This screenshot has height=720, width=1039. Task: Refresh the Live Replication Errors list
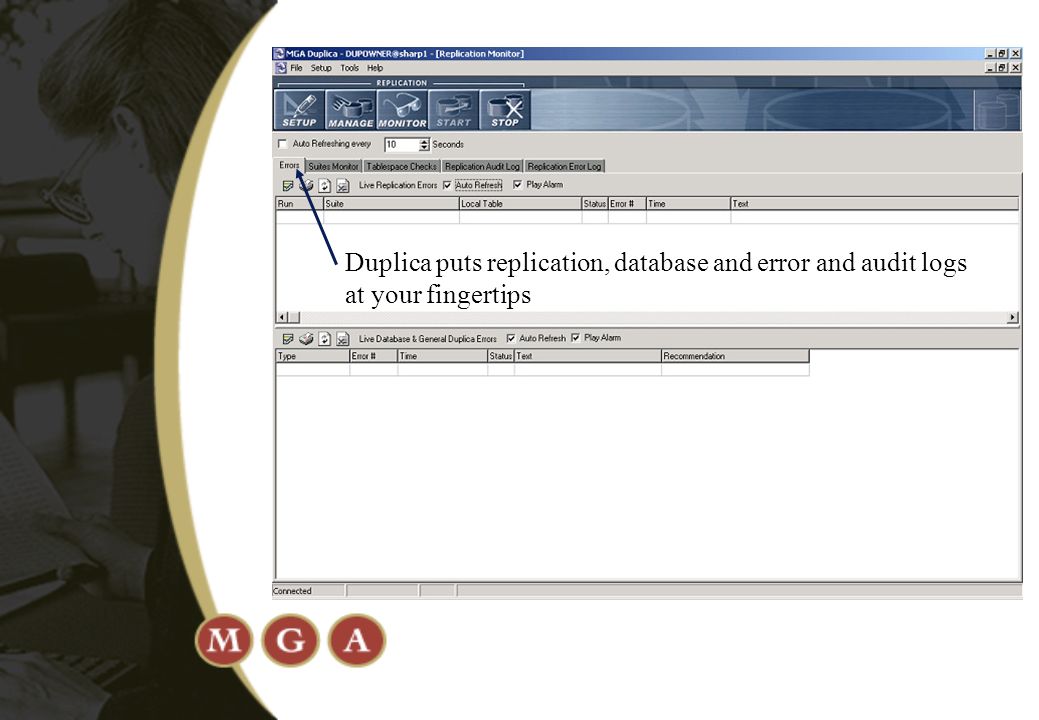tap(324, 186)
